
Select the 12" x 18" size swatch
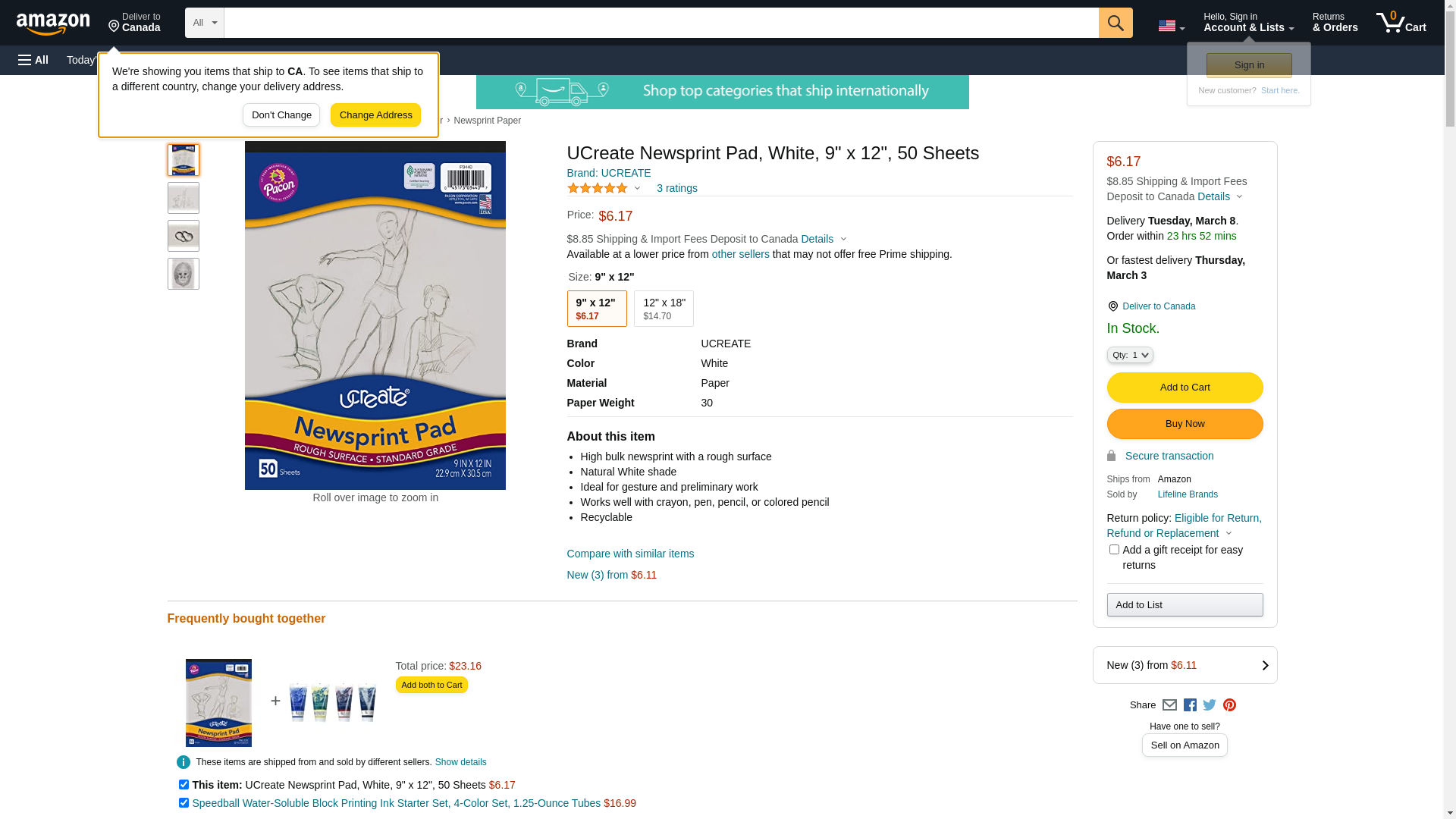(x=664, y=309)
